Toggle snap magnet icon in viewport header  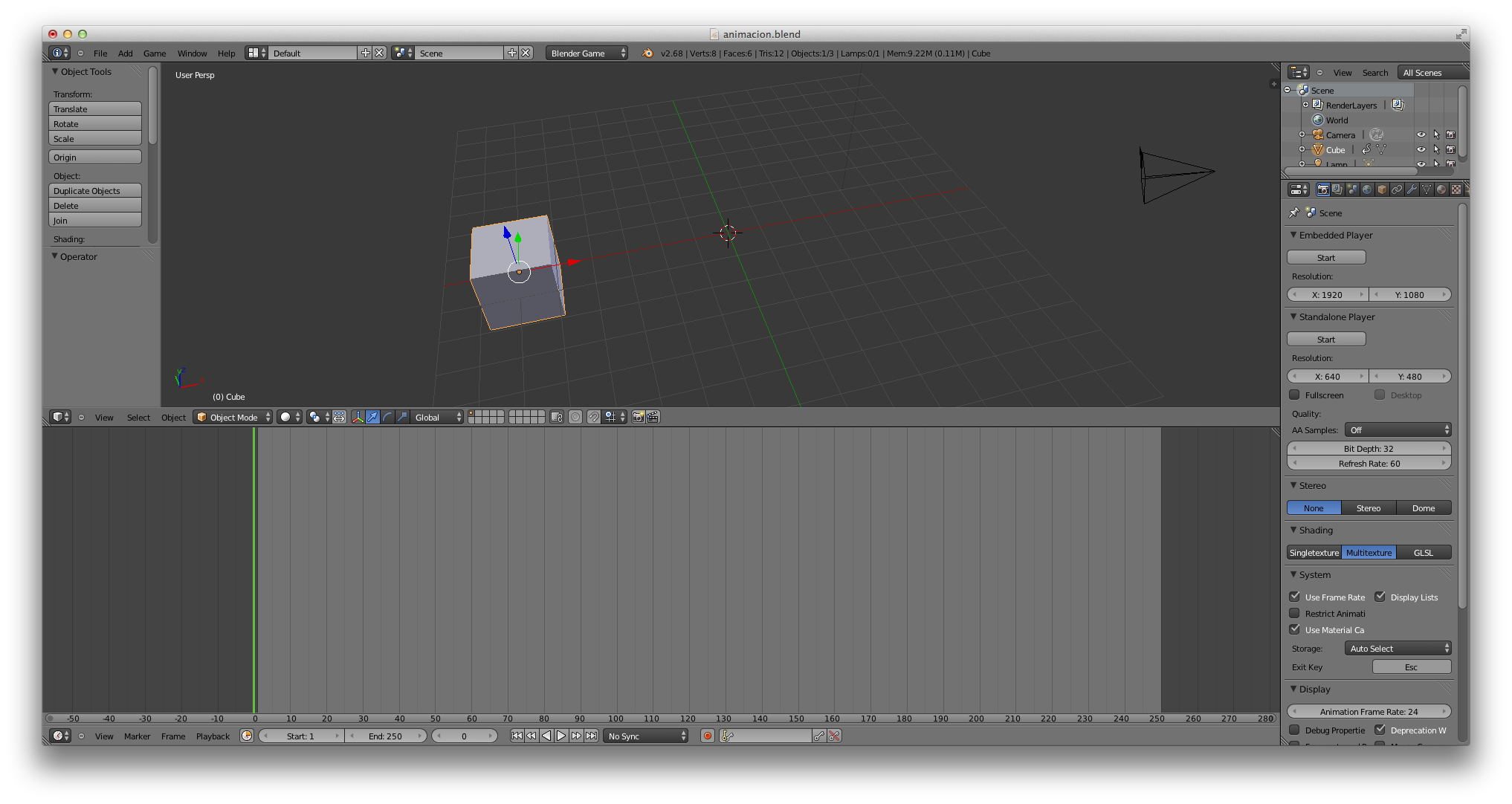[593, 418]
